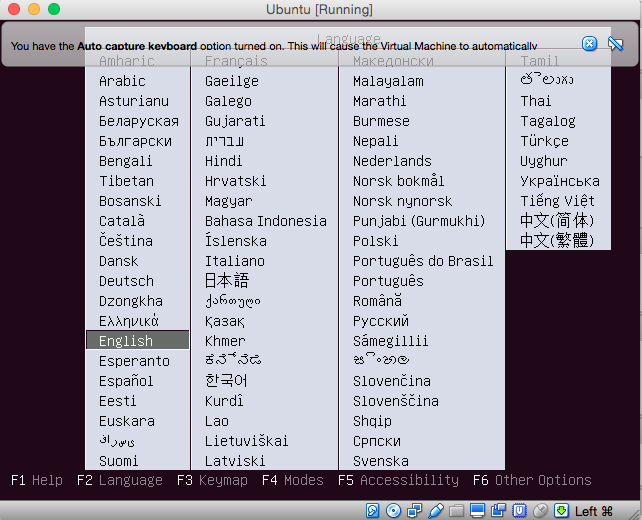Open F2 Language menu
Image resolution: width=642 pixels, height=520 pixels.
pos(120,480)
